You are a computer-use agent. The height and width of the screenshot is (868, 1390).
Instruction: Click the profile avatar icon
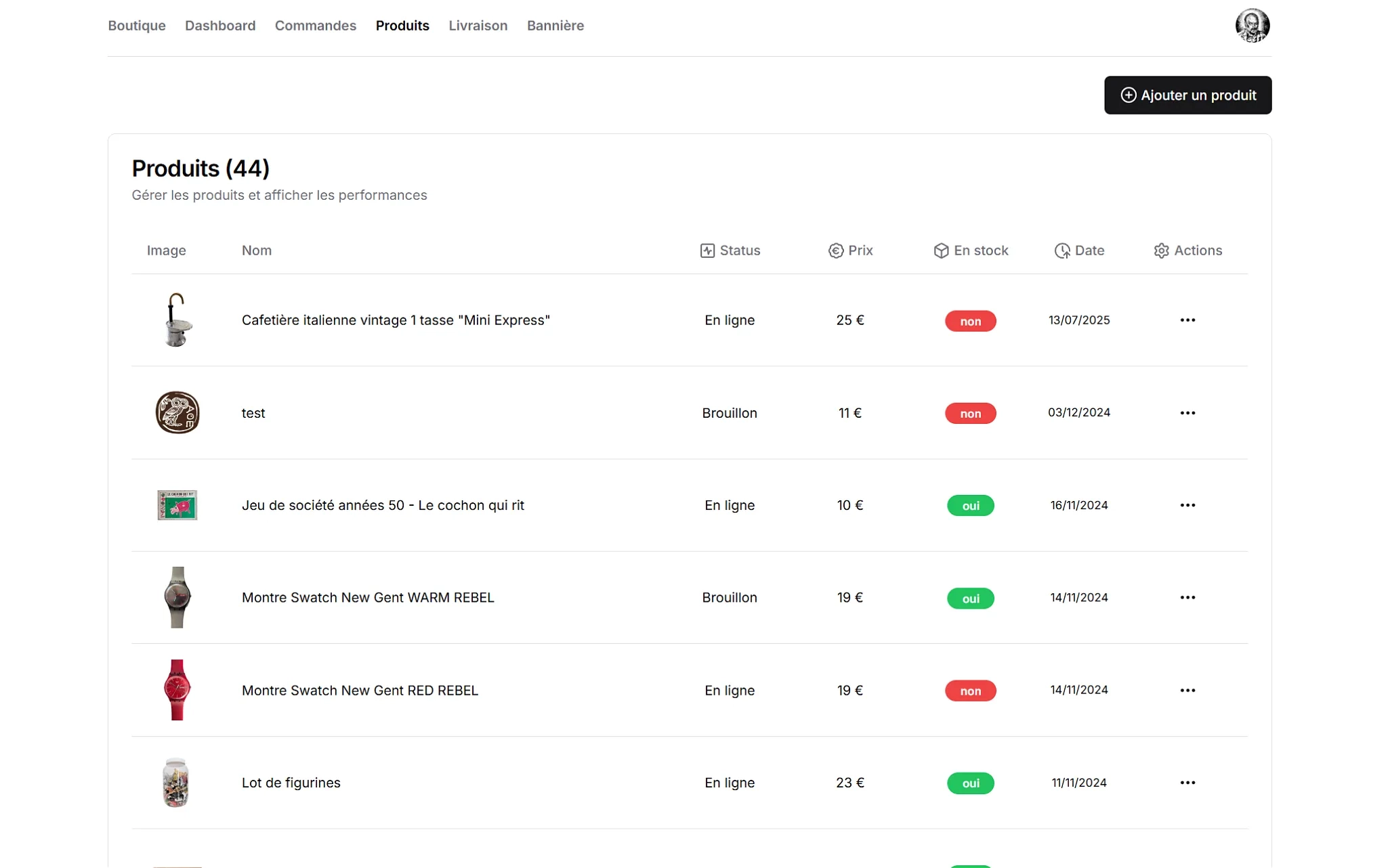coord(1254,25)
